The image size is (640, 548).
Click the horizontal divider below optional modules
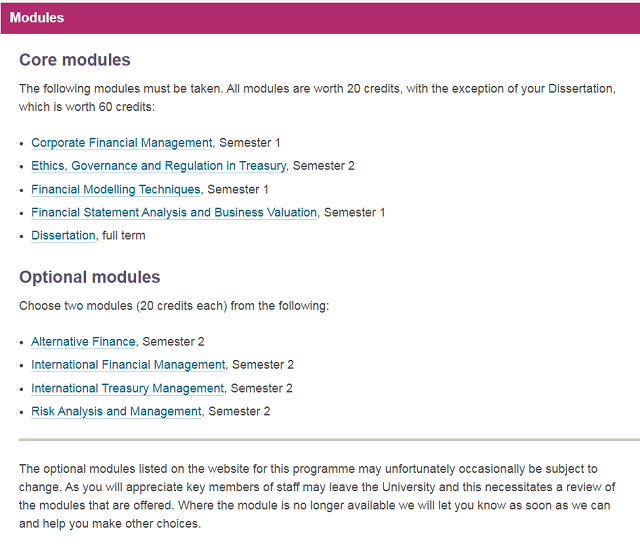coord(329,440)
